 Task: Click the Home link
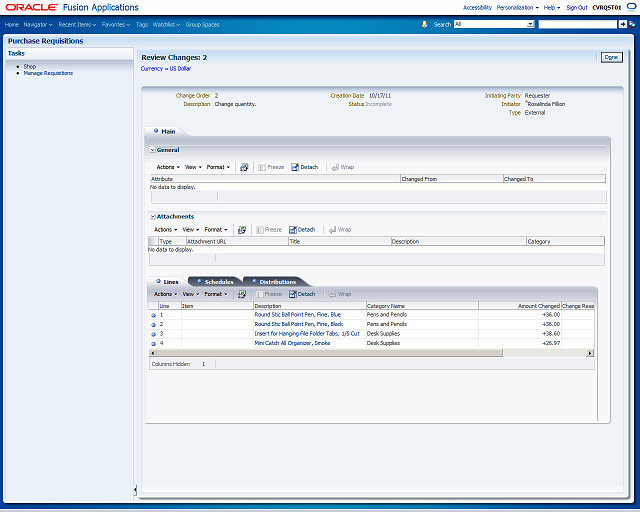click(x=11, y=25)
